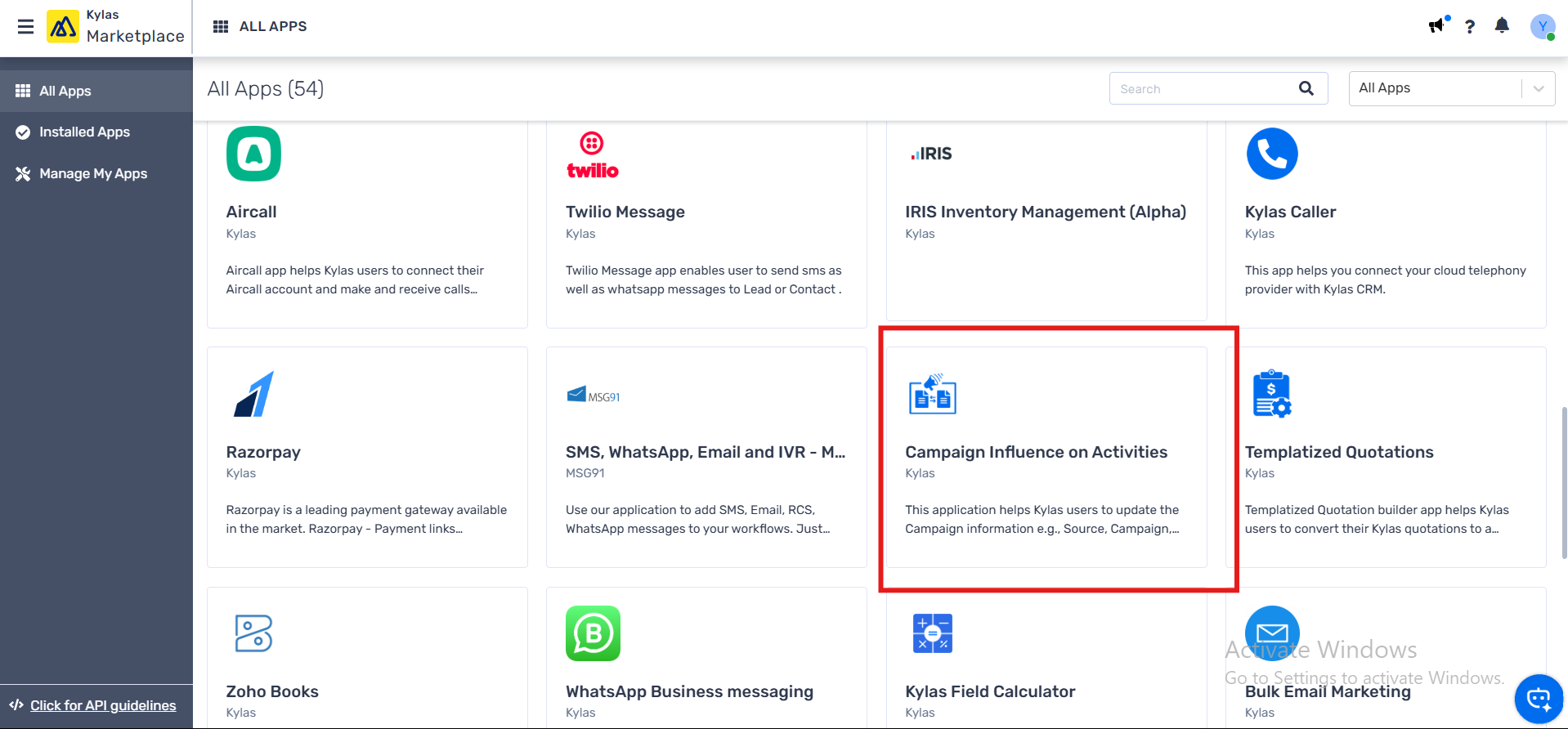Open Bulk Email Marketing title
The width and height of the screenshot is (1568, 729).
(x=1328, y=691)
